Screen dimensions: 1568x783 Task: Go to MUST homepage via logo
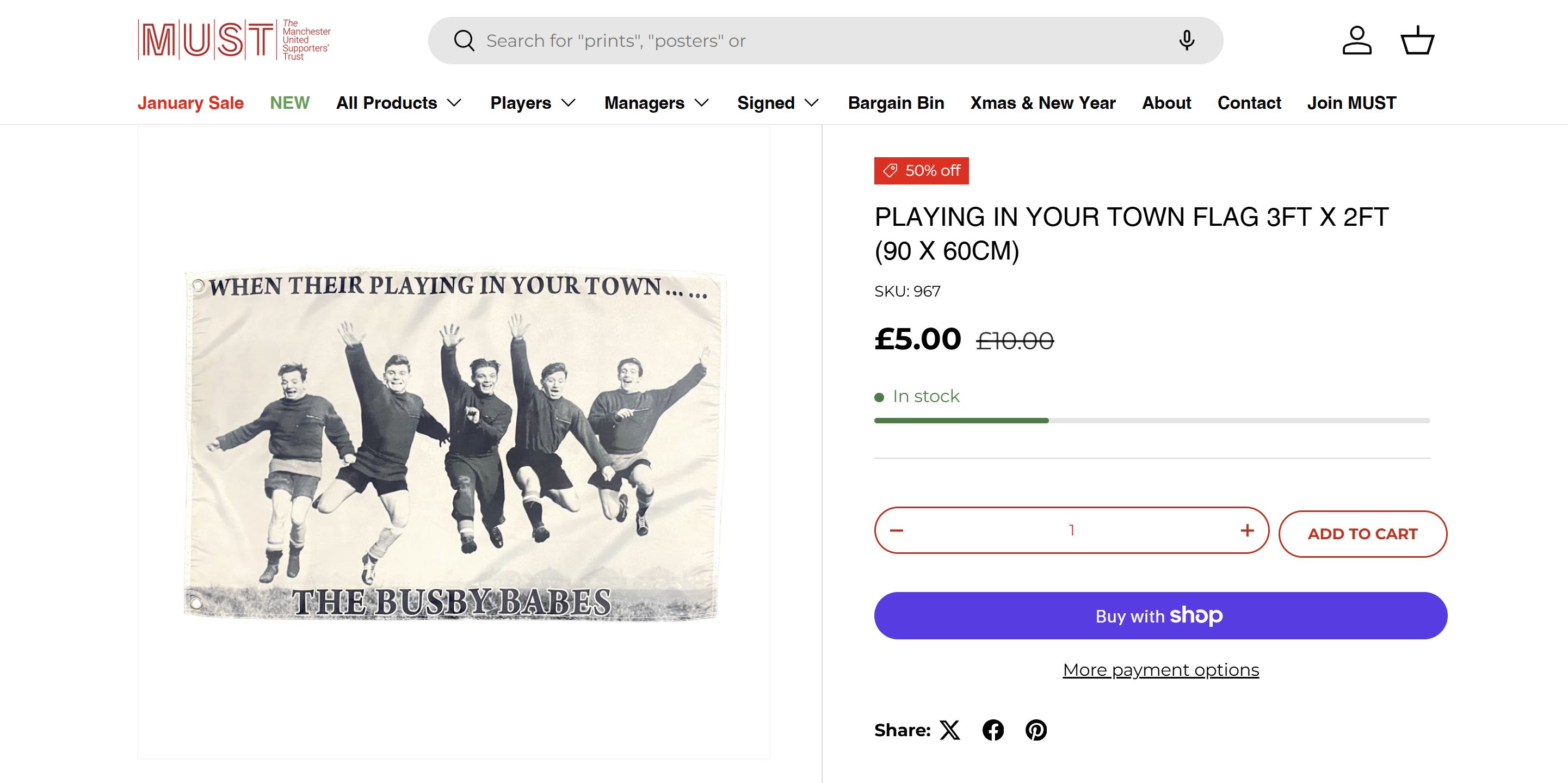point(234,40)
